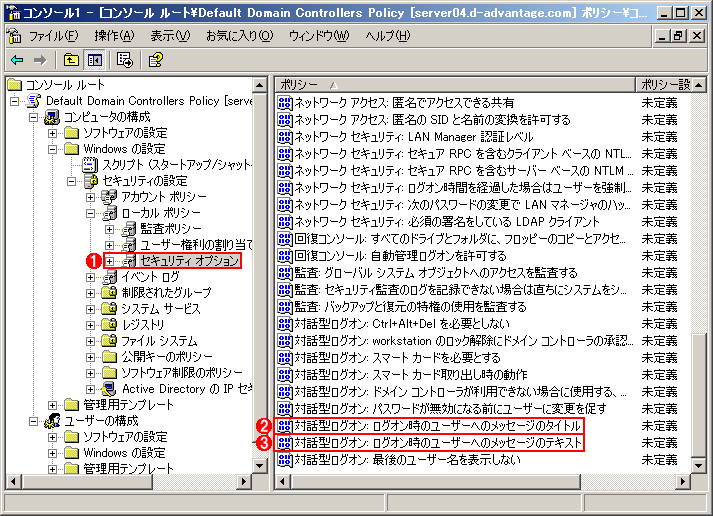The width and height of the screenshot is (713, 516).
Task: Open the ファイル(F) menu
Action: (53, 35)
